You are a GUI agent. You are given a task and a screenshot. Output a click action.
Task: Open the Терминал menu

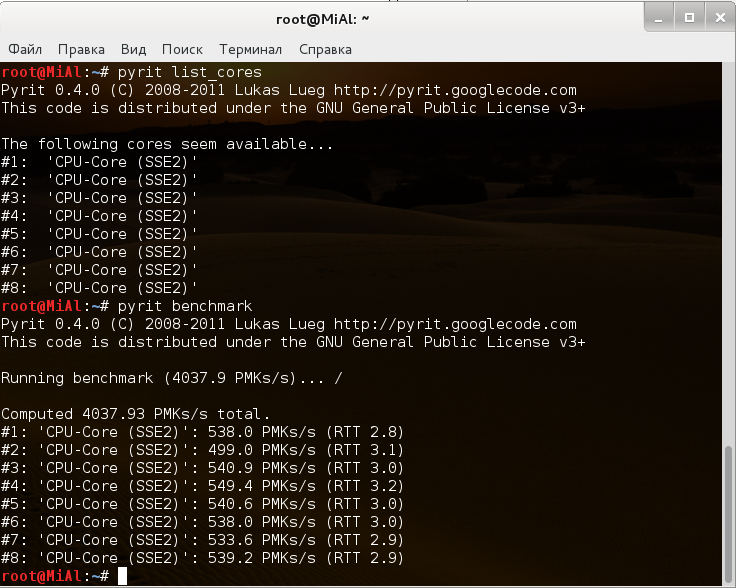[x=251, y=49]
